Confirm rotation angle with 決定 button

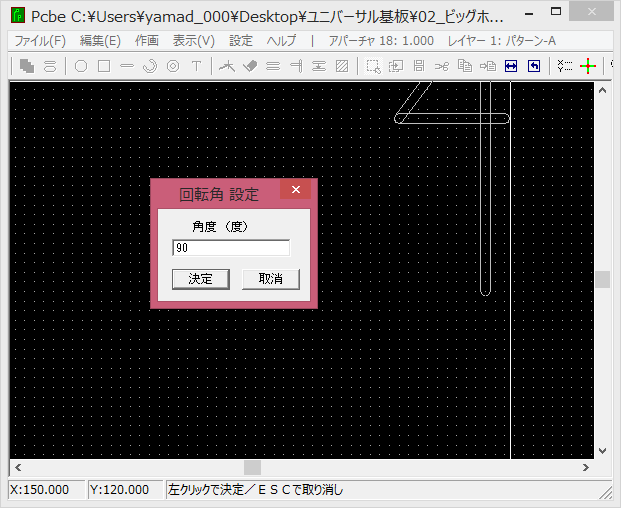pos(201,279)
